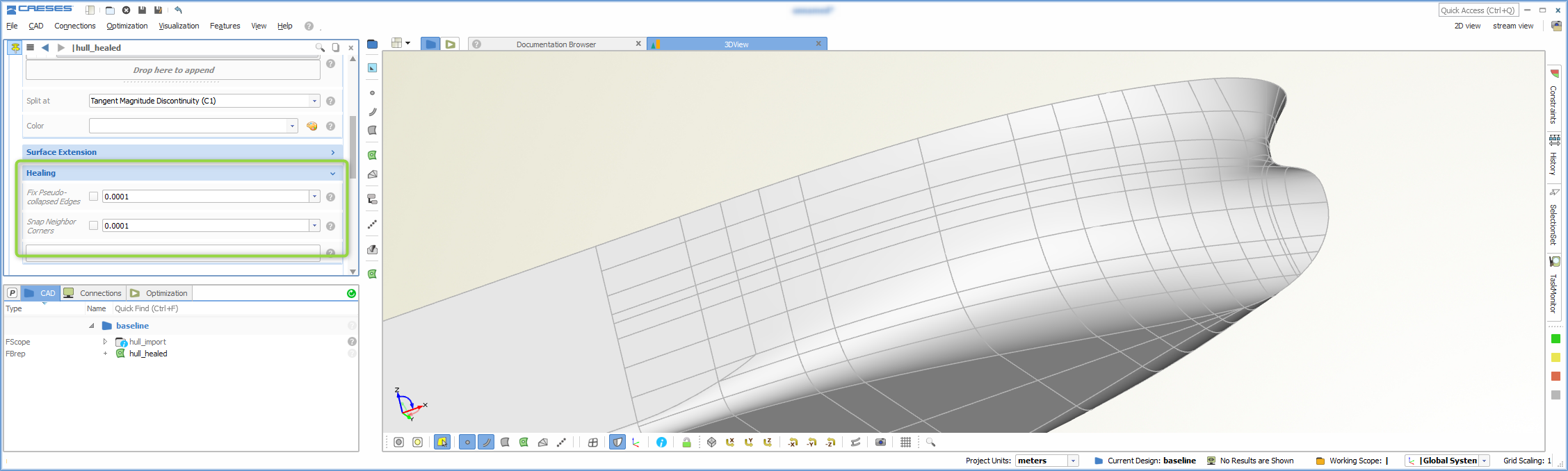Click the green lock icon in view toolbar
This screenshot has width=1568, height=471.
click(x=686, y=443)
